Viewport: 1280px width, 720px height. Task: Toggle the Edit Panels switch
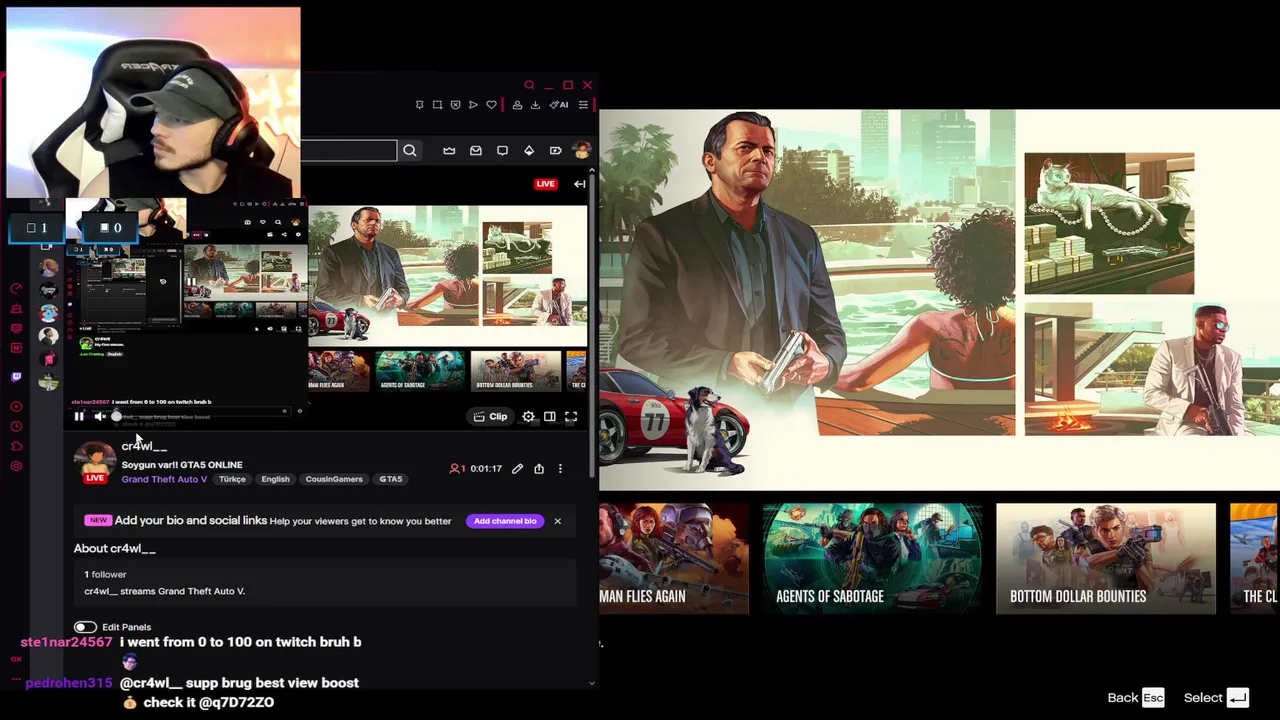click(85, 627)
